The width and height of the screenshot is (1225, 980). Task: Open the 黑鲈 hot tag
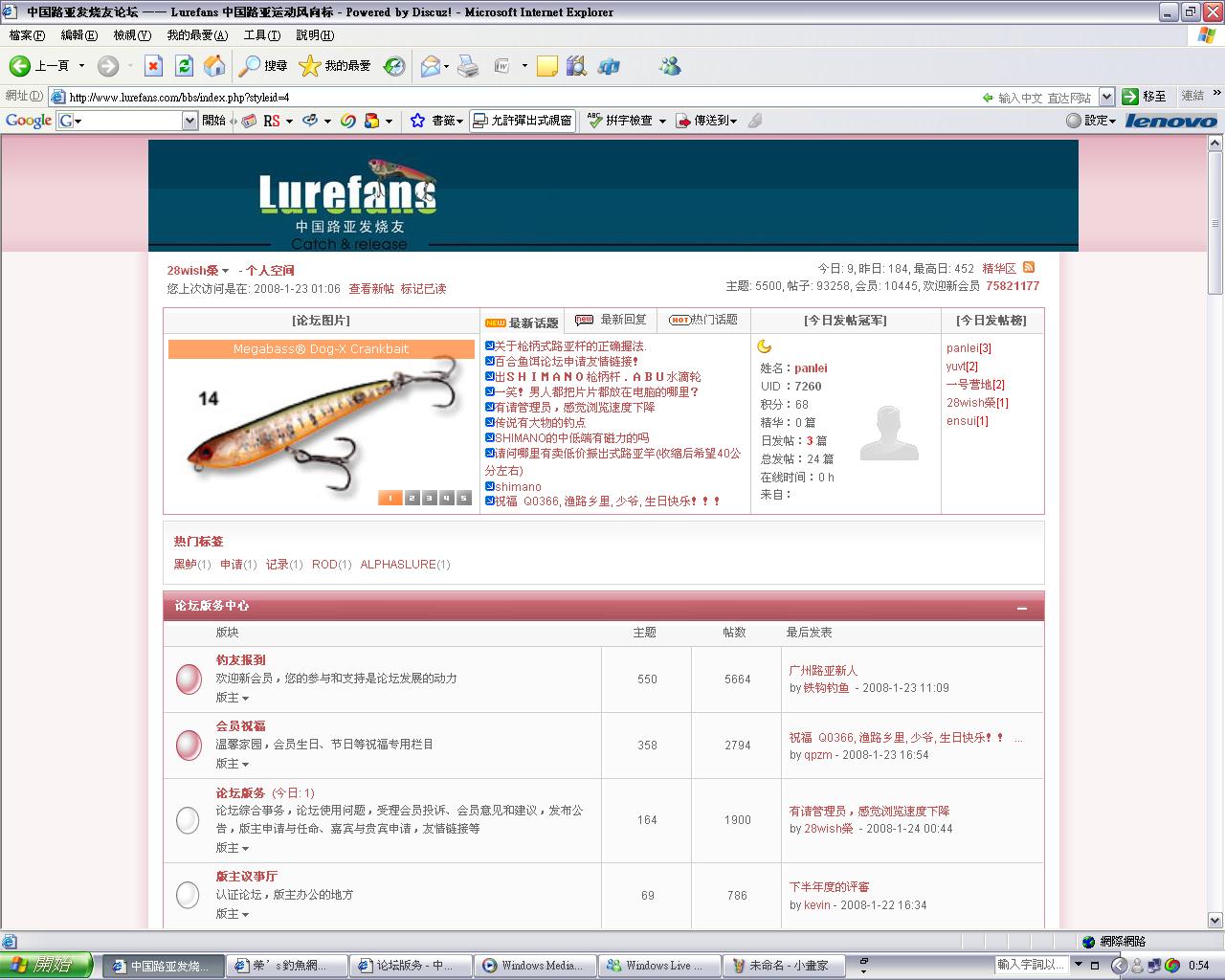tap(185, 565)
